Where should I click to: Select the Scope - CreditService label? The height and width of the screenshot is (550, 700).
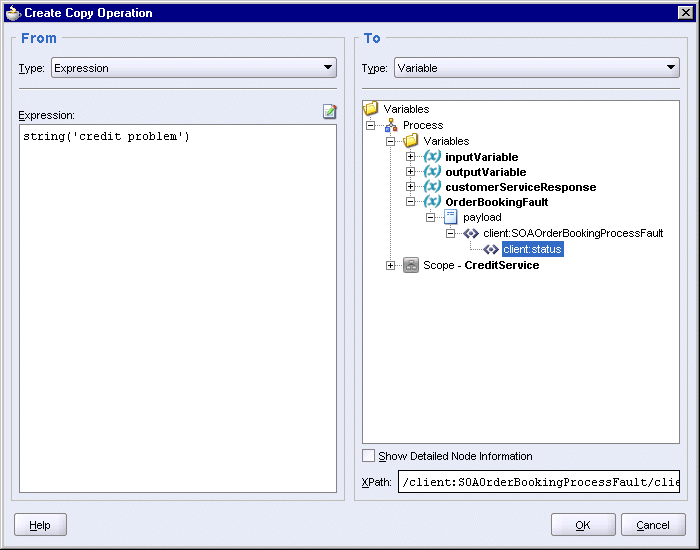coord(481,265)
